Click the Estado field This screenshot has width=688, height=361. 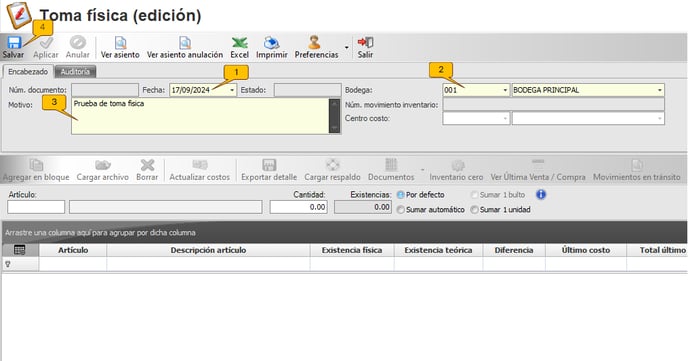pos(307,90)
